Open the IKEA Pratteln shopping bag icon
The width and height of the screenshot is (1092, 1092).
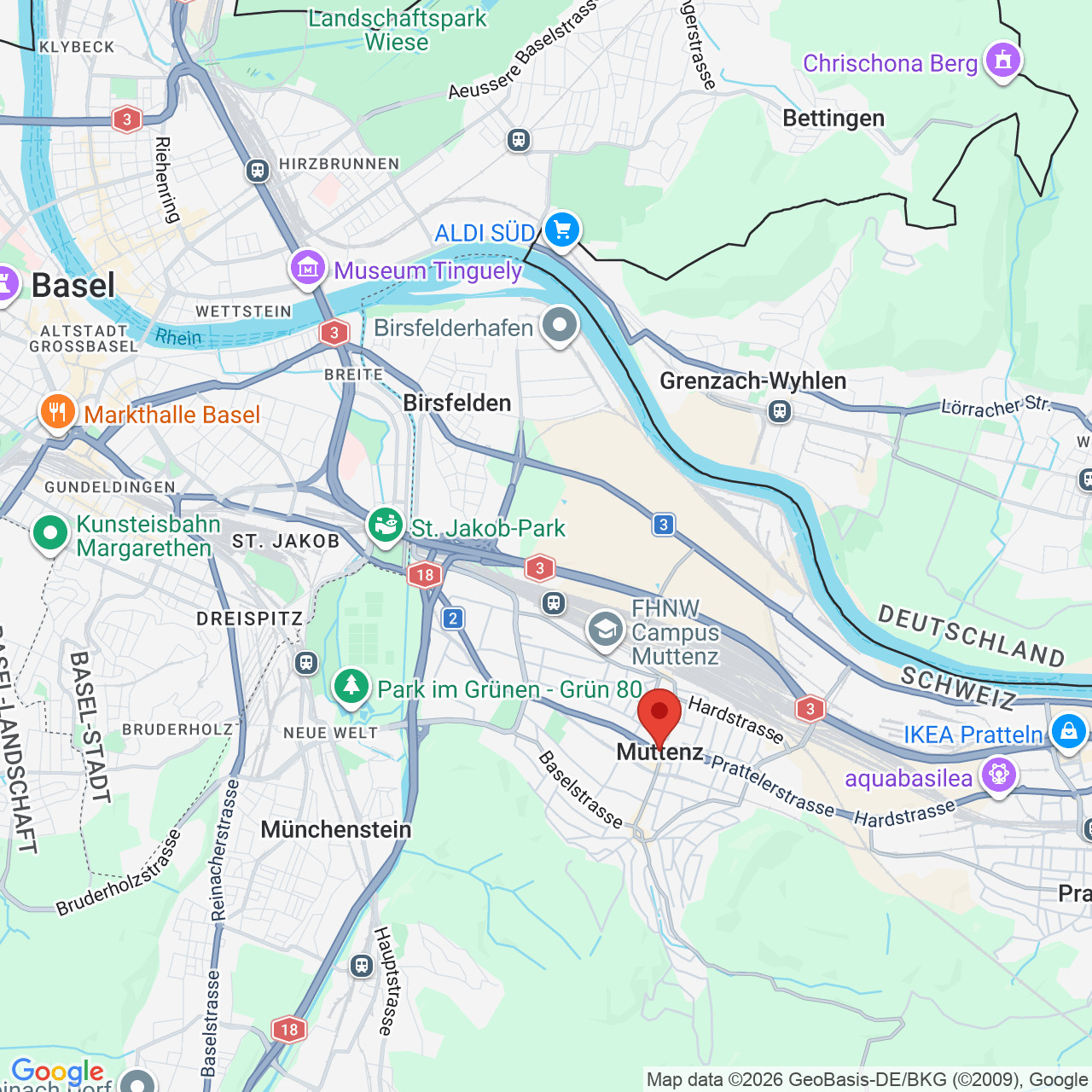1068,732
